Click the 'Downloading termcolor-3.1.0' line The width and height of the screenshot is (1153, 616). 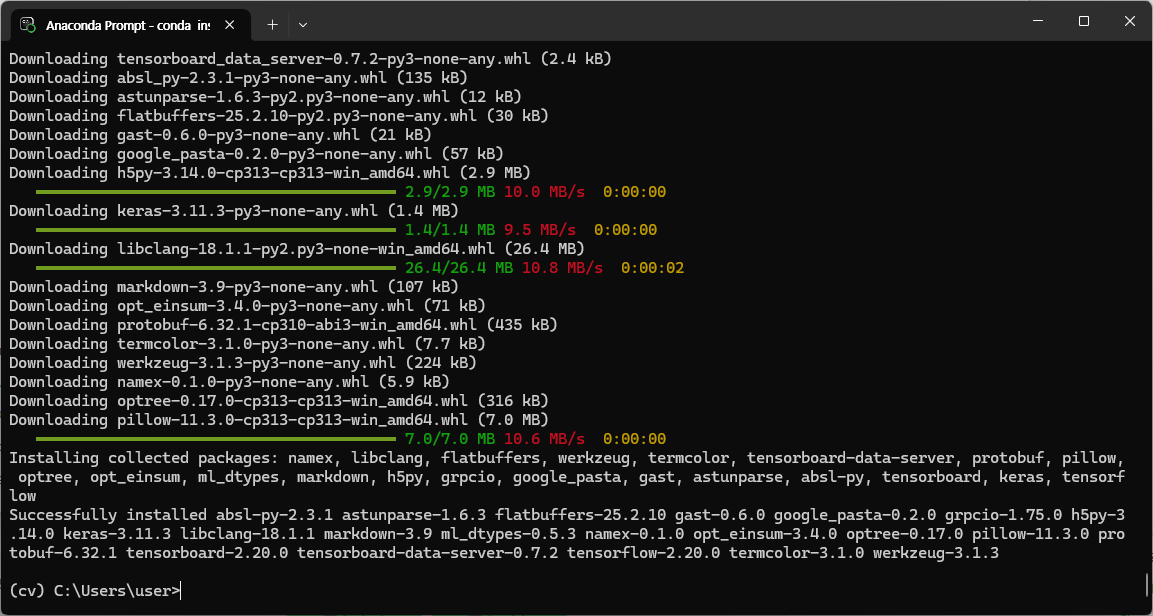point(248,343)
